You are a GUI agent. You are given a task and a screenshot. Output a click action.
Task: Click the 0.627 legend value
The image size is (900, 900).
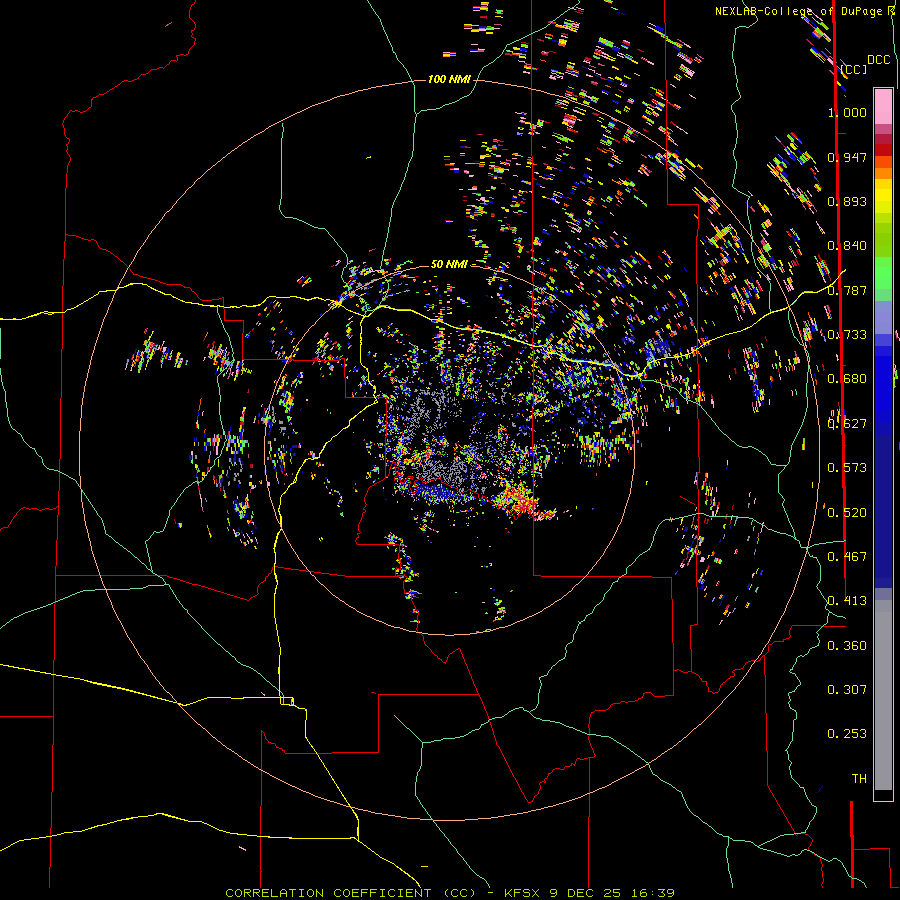coord(847,423)
